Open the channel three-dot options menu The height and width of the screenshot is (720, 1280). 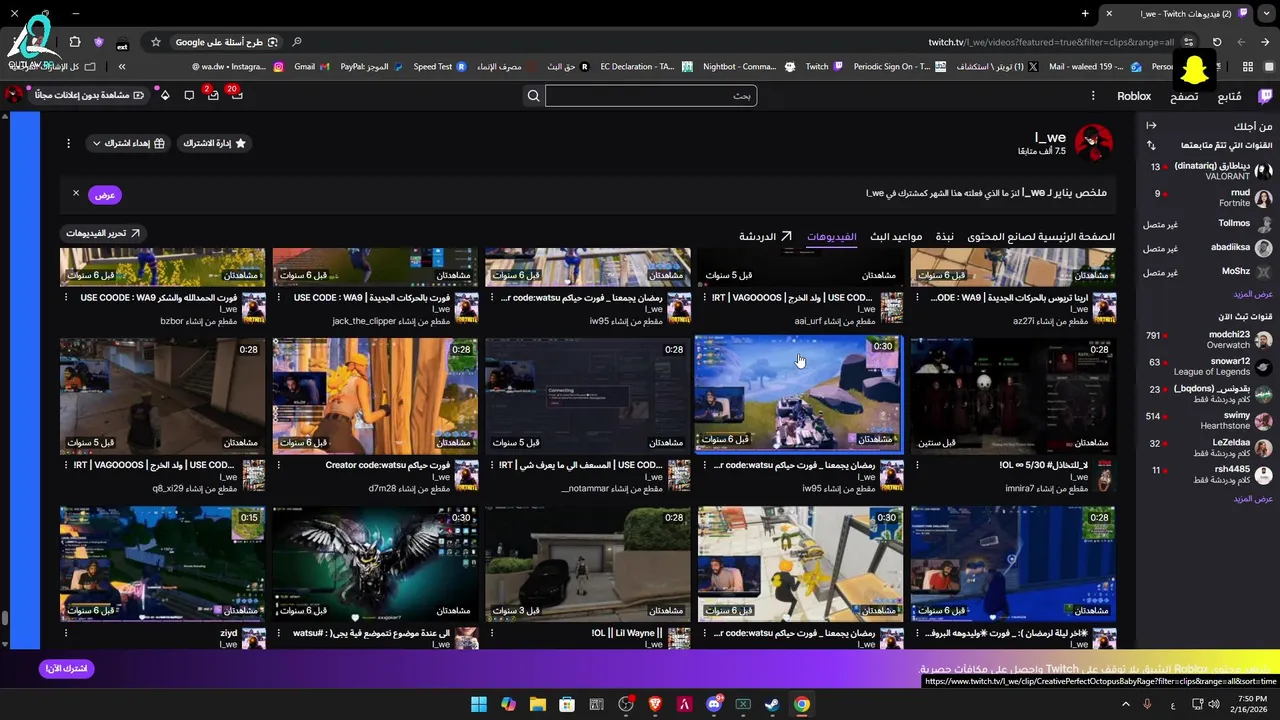(x=68, y=143)
